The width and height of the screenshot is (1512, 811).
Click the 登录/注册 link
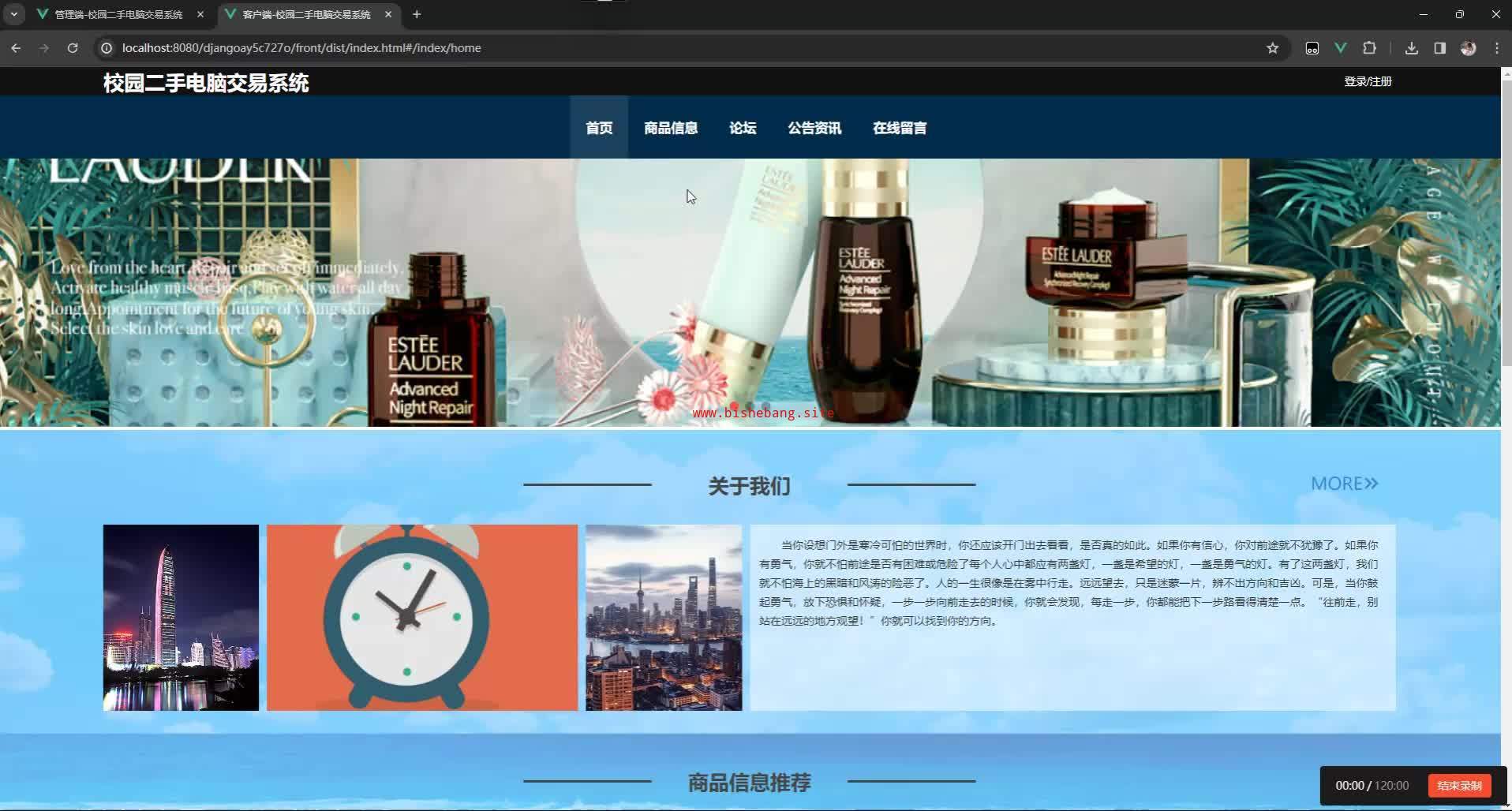coord(1368,81)
